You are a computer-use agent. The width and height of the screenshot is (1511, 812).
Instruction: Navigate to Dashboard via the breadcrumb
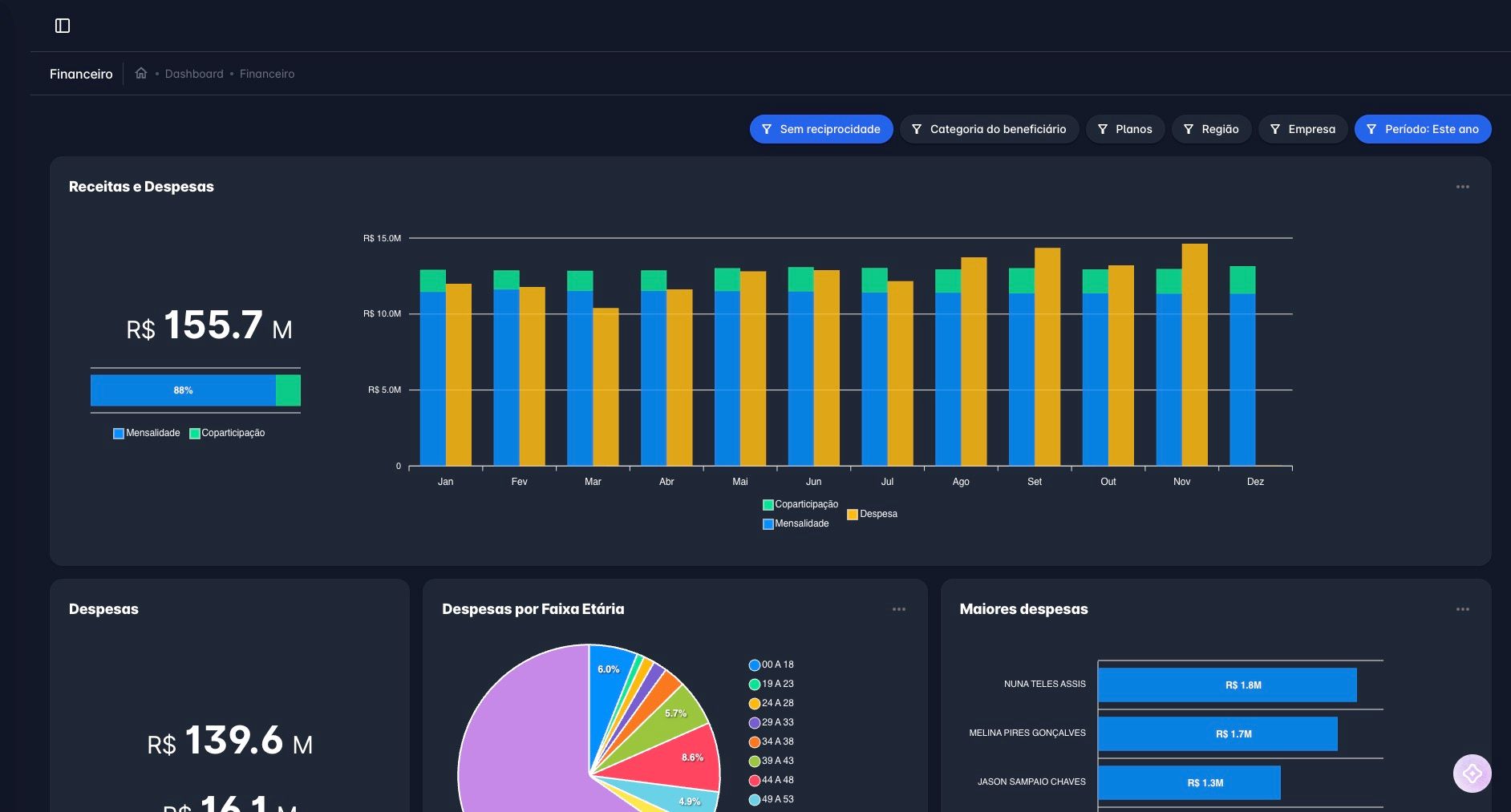click(x=194, y=74)
